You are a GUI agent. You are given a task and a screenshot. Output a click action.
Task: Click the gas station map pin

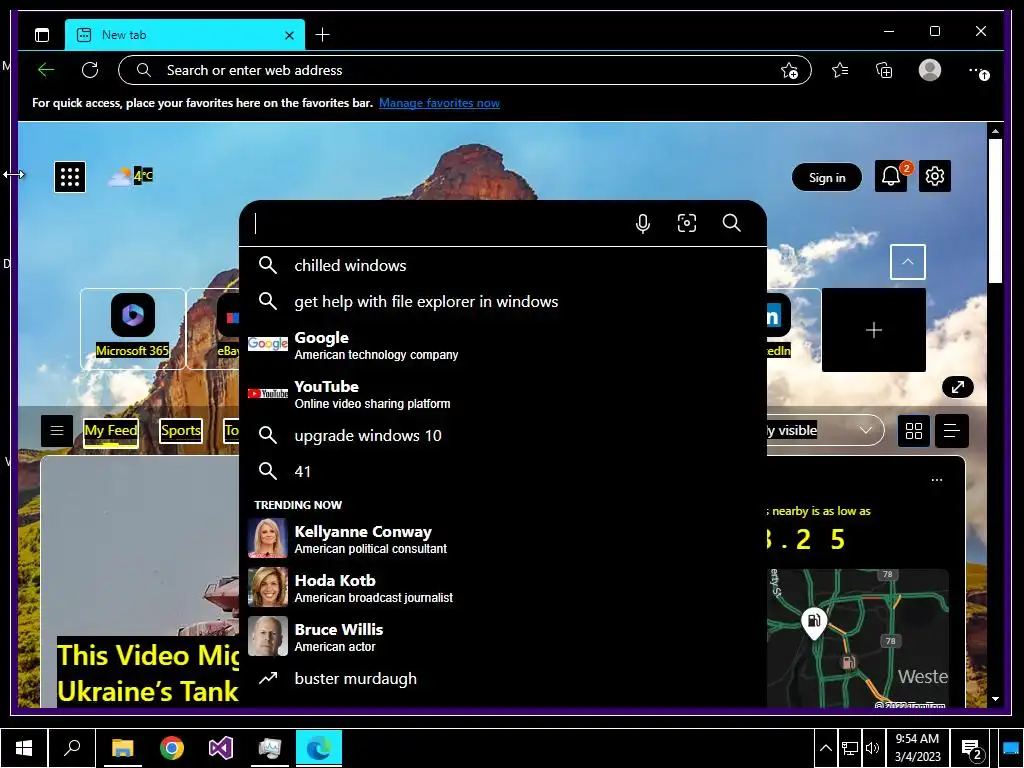814,622
